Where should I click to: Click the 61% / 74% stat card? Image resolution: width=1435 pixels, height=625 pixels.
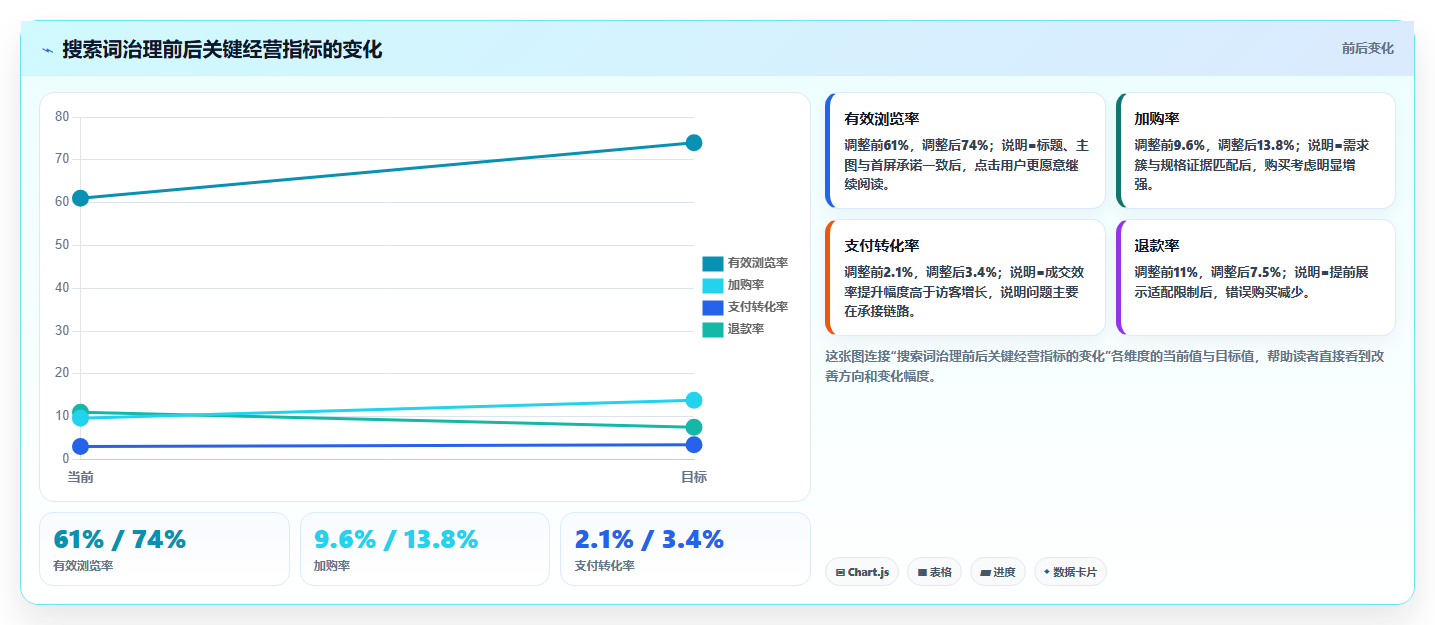pos(164,549)
